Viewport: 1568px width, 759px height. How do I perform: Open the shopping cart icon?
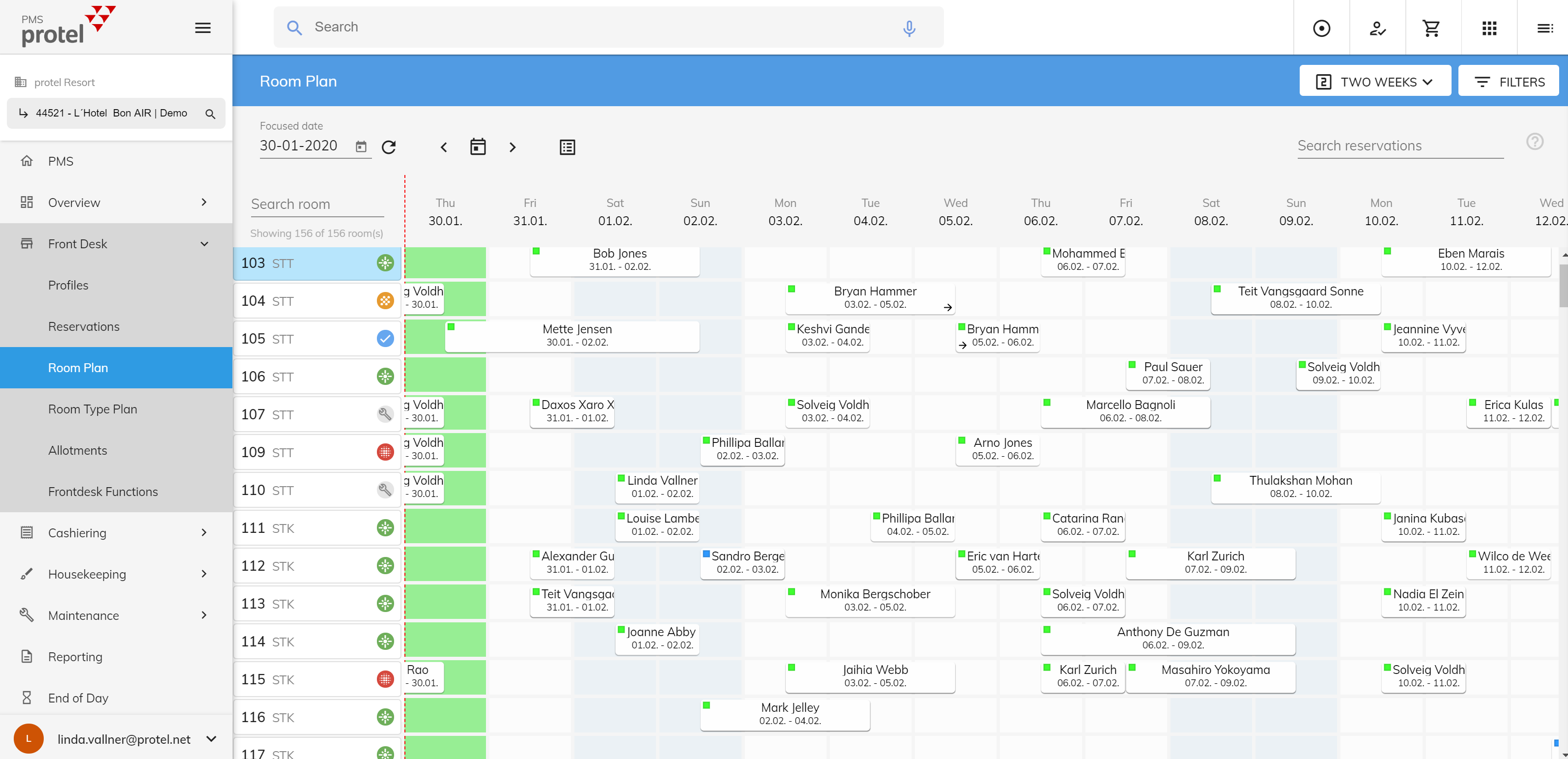pos(1432,28)
